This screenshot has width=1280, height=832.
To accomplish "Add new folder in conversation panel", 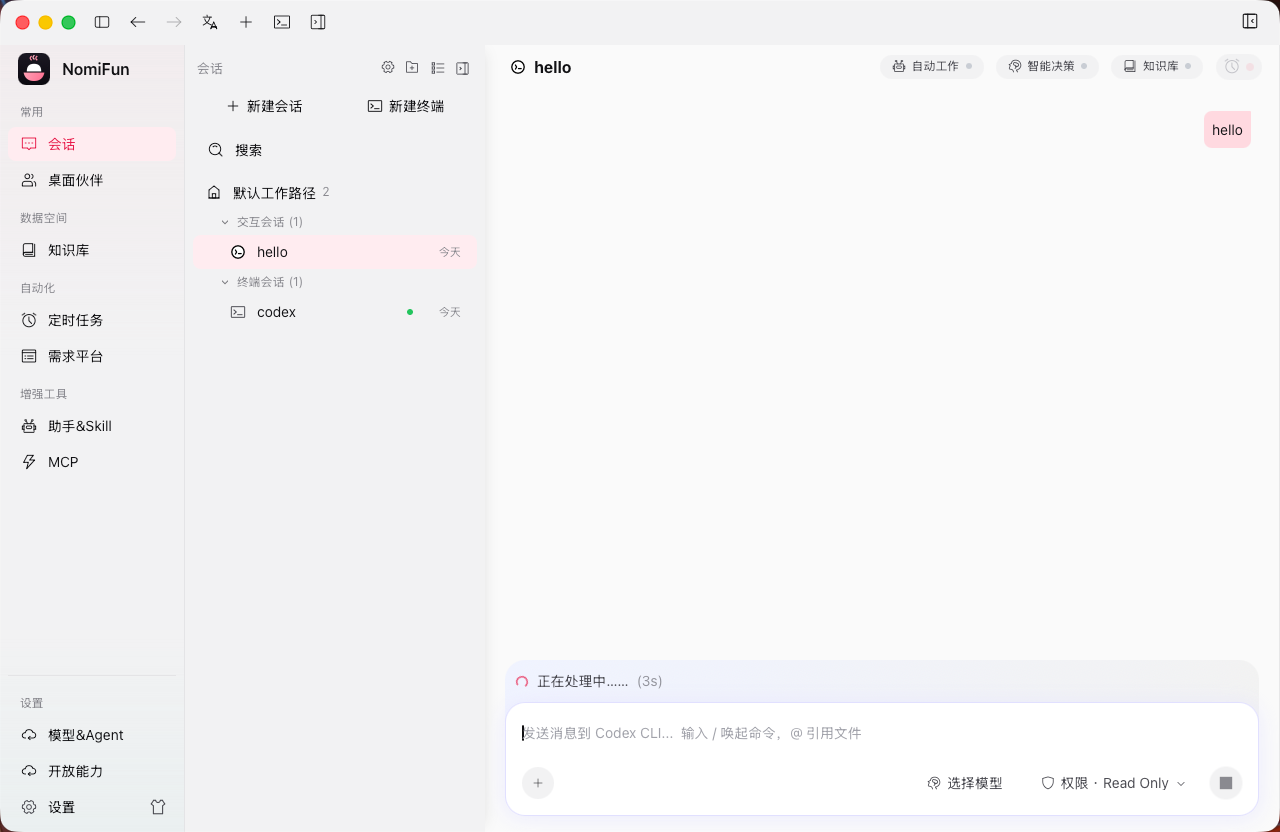I will 412,68.
